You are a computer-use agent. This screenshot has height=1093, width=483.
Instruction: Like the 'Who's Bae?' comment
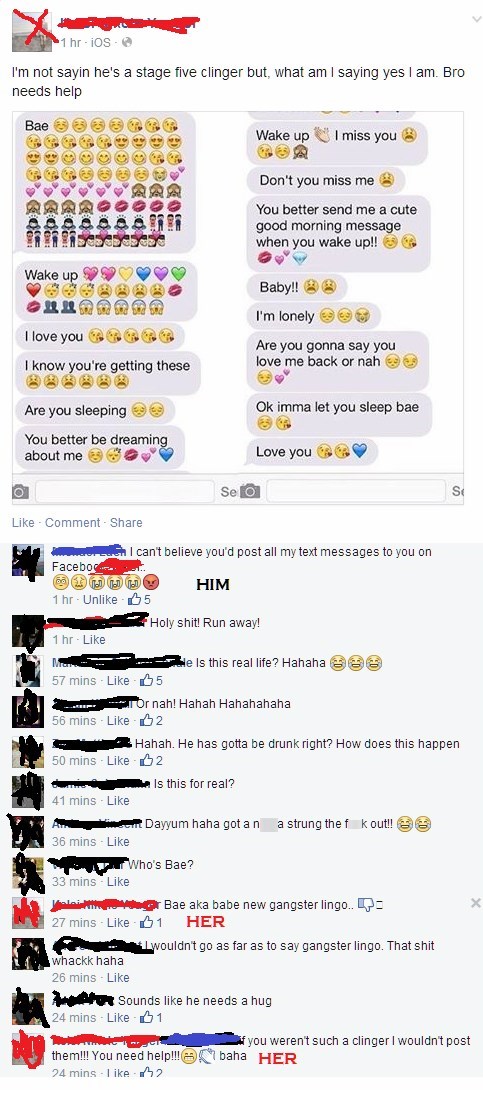point(118,882)
